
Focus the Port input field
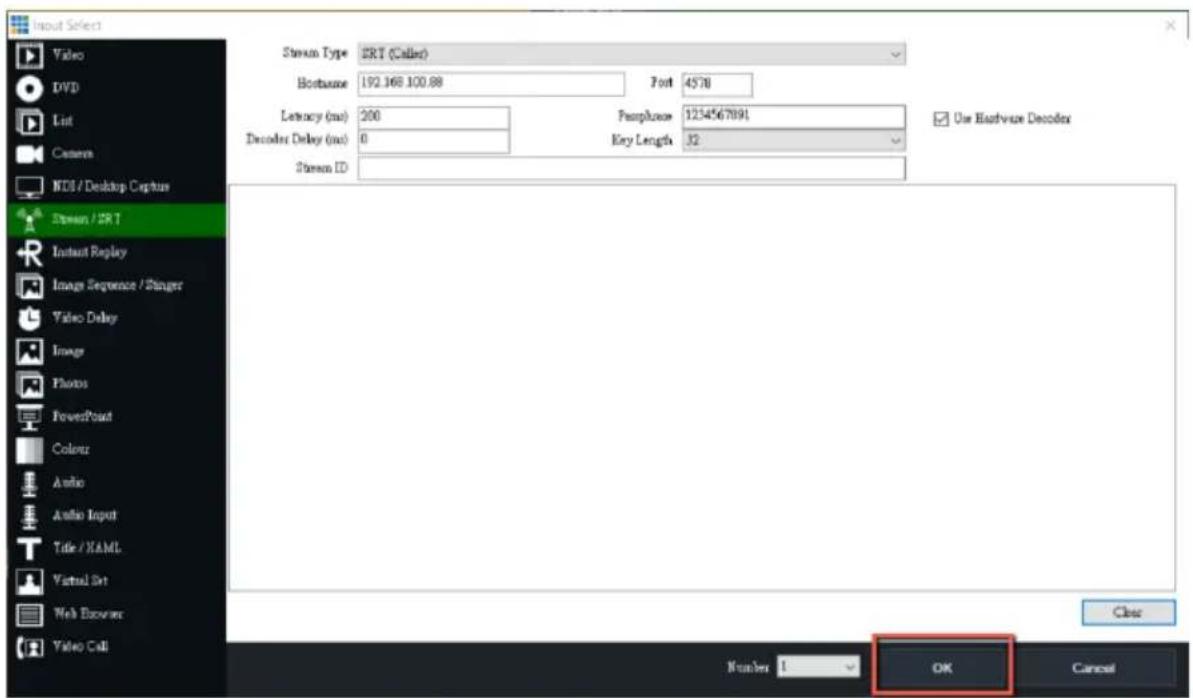coord(717,84)
